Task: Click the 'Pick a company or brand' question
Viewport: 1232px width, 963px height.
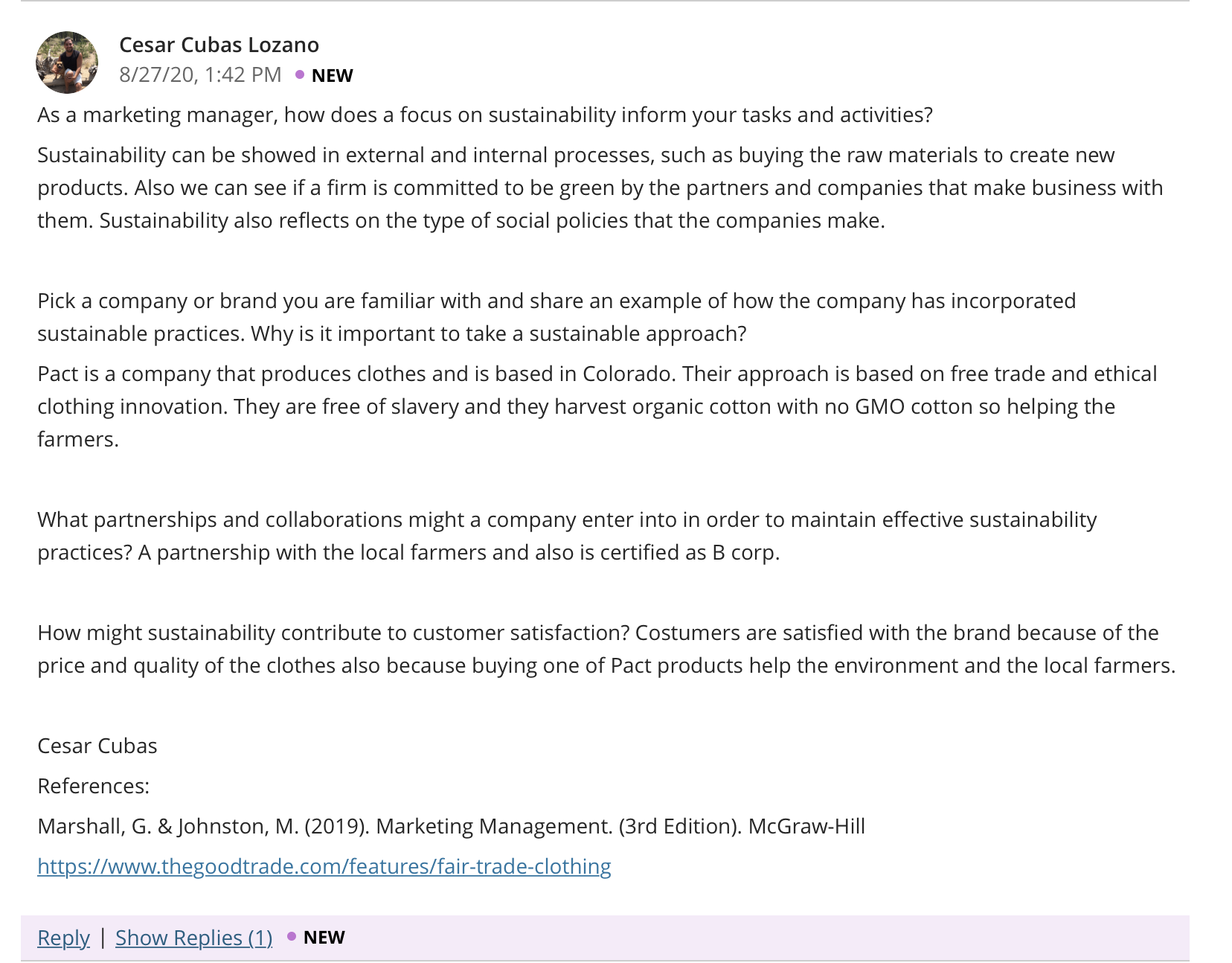Action: pyautogui.click(x=556, y=317)
